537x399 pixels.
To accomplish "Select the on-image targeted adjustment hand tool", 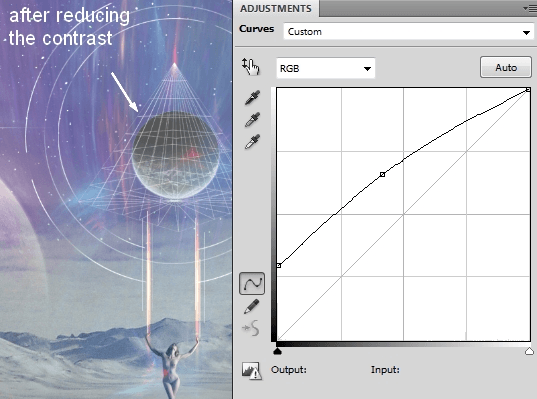I will (x=251, y=66).
